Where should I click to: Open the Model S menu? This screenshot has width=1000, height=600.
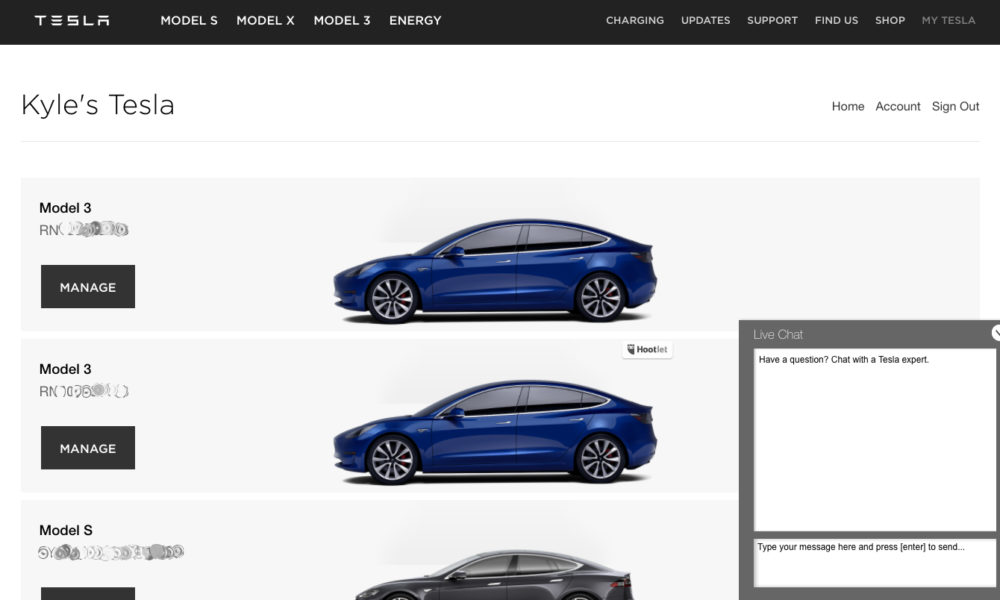click(189, 20)
